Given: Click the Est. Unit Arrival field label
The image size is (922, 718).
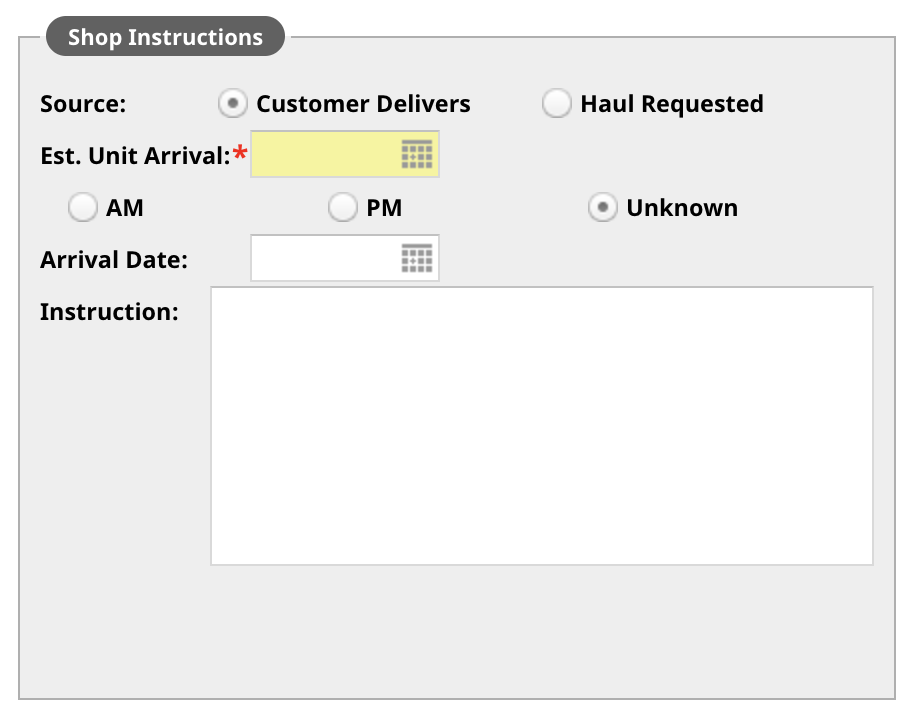Looking at the screenshot, I should click(x=135, y=156).
